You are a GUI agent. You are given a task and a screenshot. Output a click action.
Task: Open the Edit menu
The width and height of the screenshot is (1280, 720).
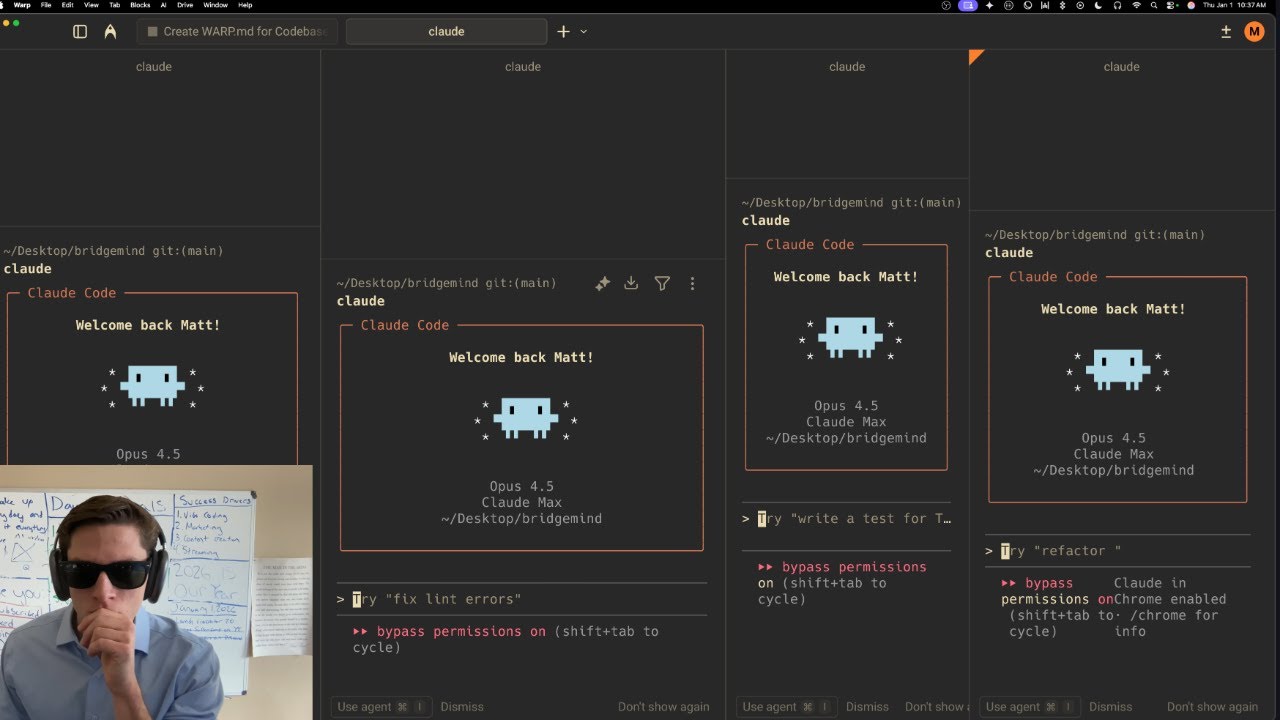tap(68, 5)
